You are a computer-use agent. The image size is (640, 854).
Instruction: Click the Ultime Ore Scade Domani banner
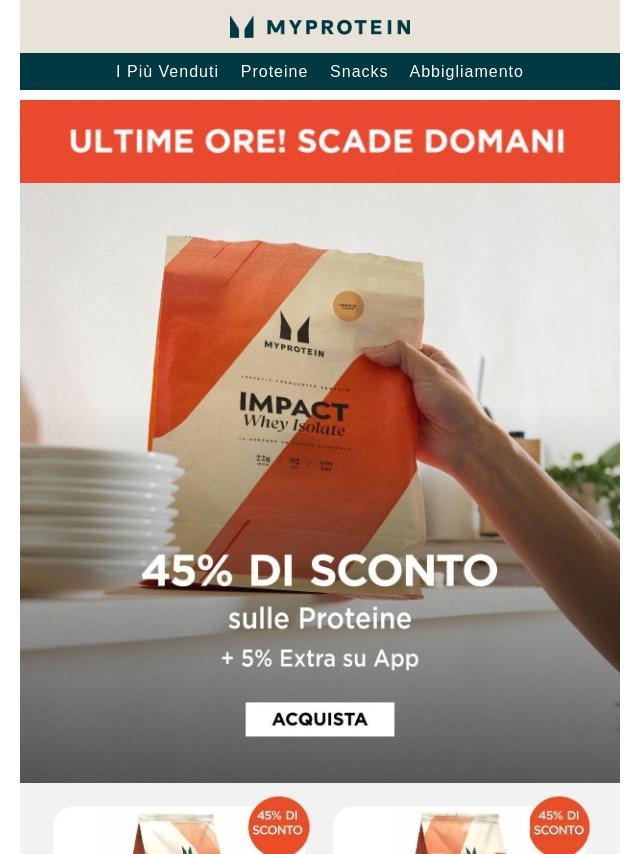coord(320,141)
